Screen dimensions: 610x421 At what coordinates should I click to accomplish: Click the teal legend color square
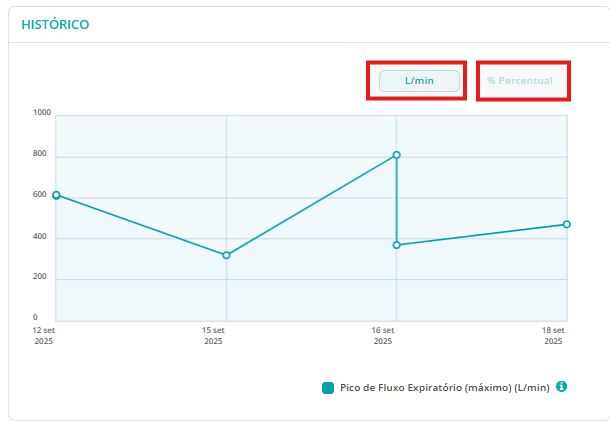pyautogui.click(x=327, y=388)
